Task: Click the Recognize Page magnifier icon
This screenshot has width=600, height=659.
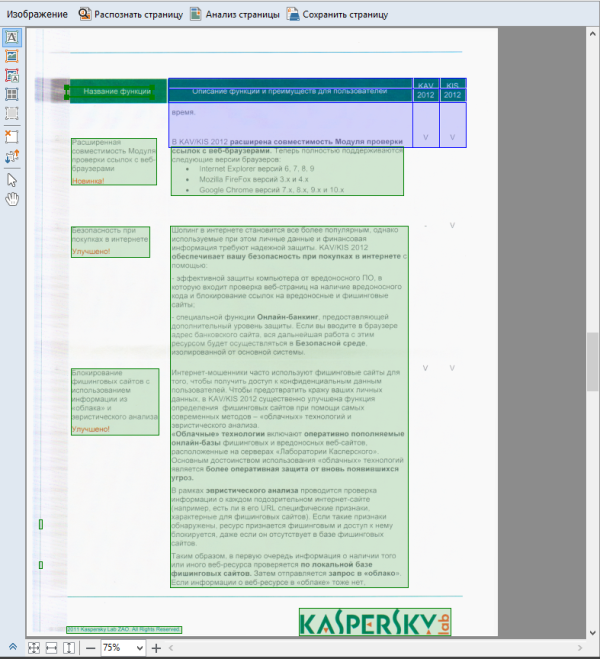Action: coord(85,14)
